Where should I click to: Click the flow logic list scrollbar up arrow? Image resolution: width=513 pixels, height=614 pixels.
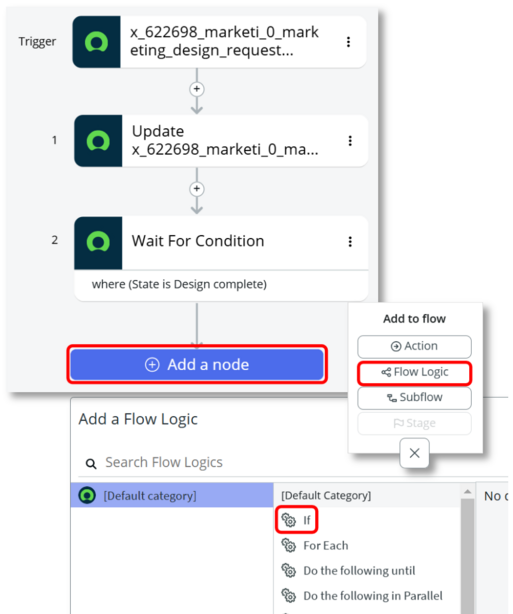coord(467,491)
